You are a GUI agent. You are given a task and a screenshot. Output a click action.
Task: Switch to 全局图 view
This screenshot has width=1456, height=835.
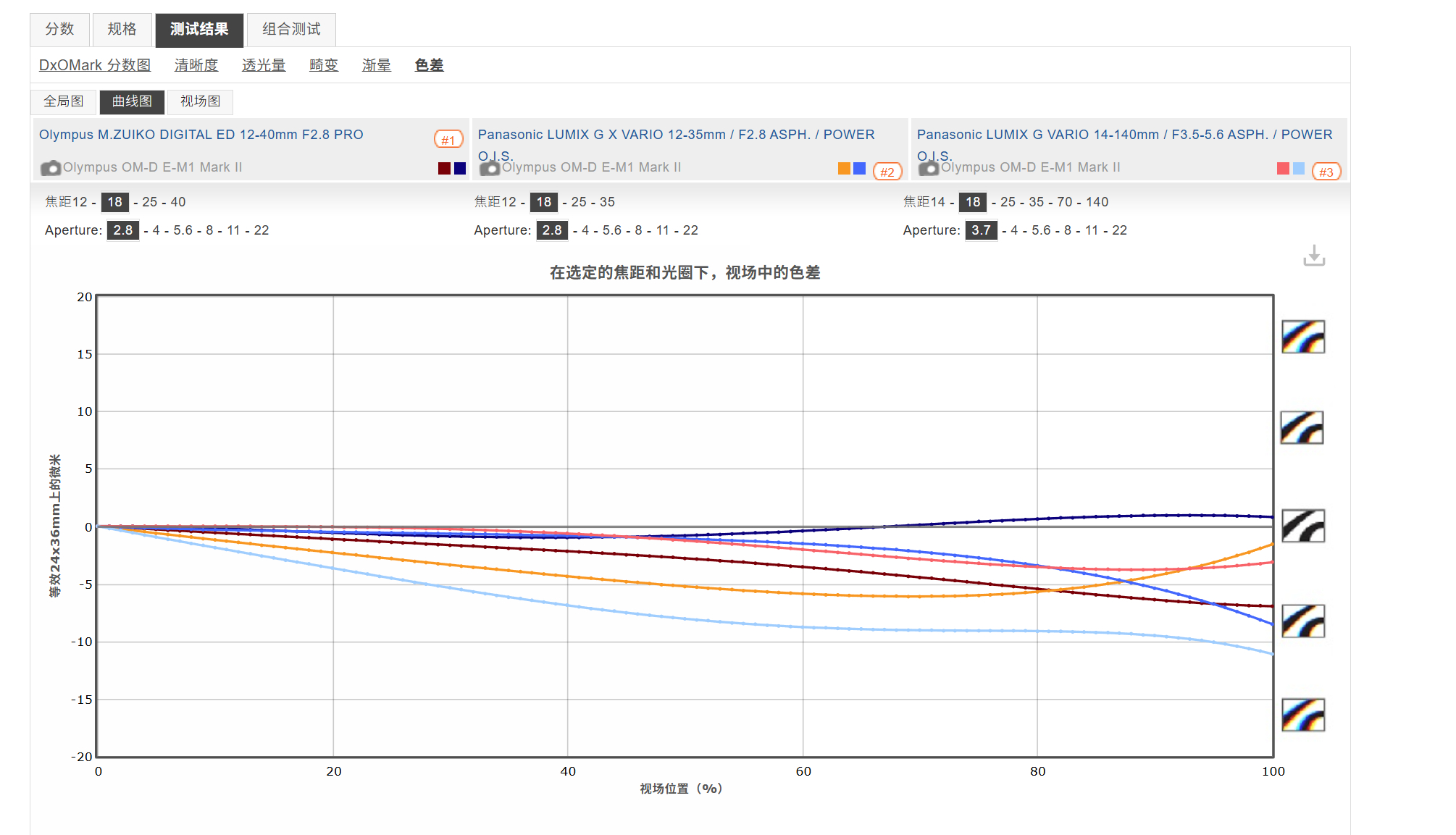coord(64,101)
